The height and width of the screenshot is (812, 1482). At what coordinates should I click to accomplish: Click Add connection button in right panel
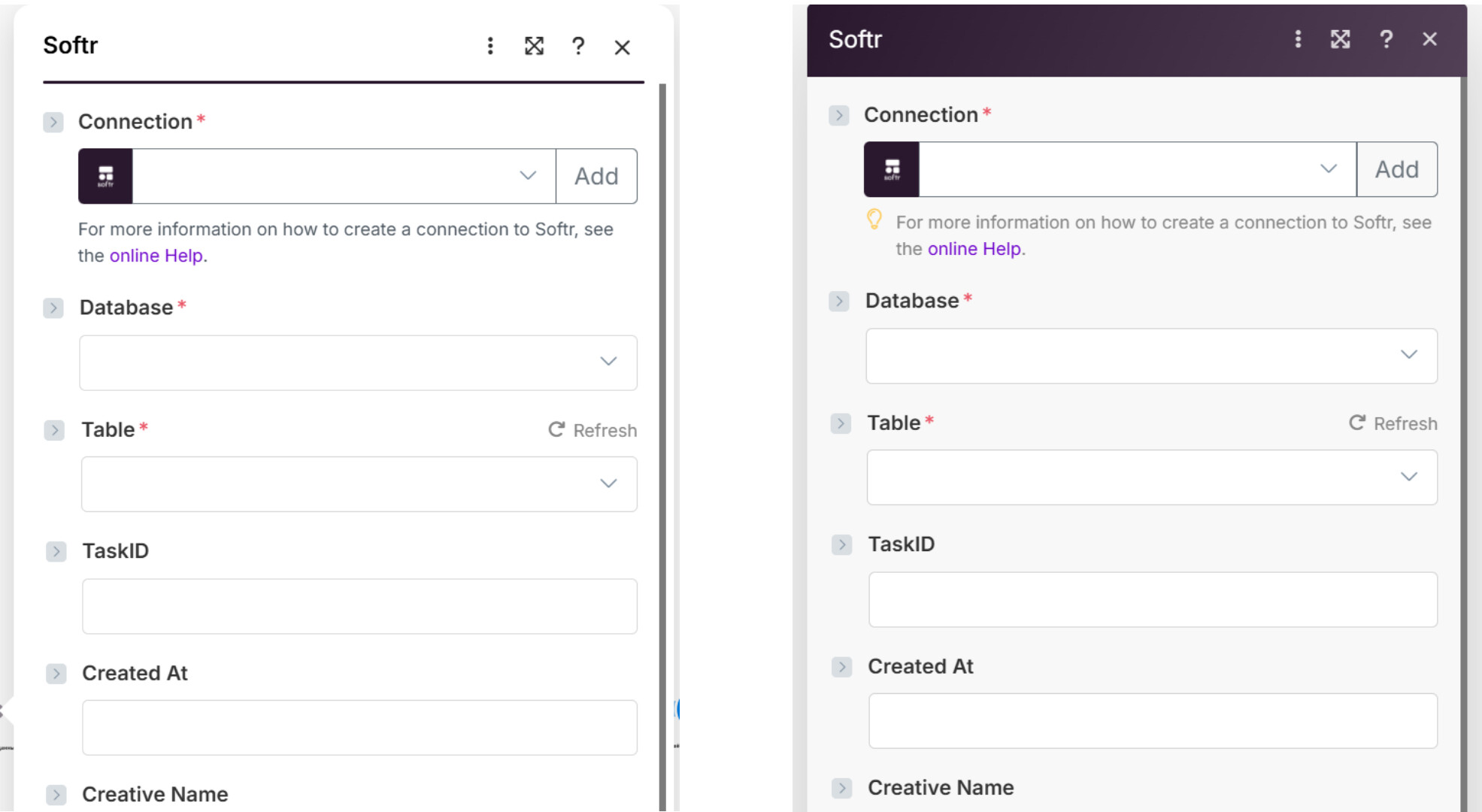[1396, 169]
